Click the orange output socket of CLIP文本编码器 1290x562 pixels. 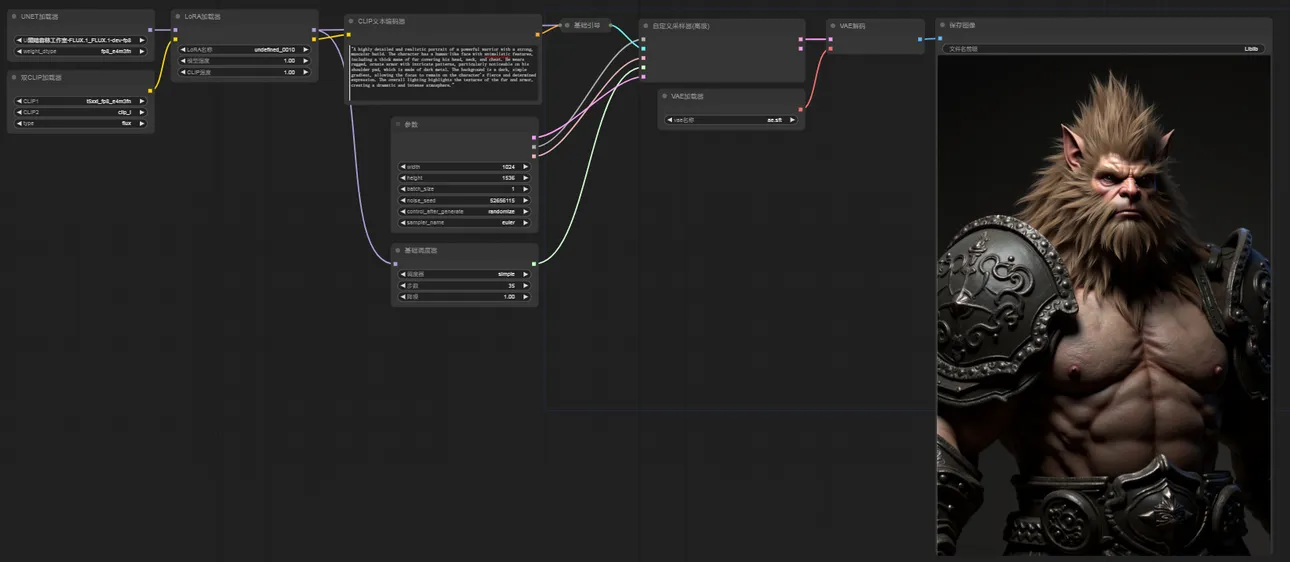click(537, 34)
